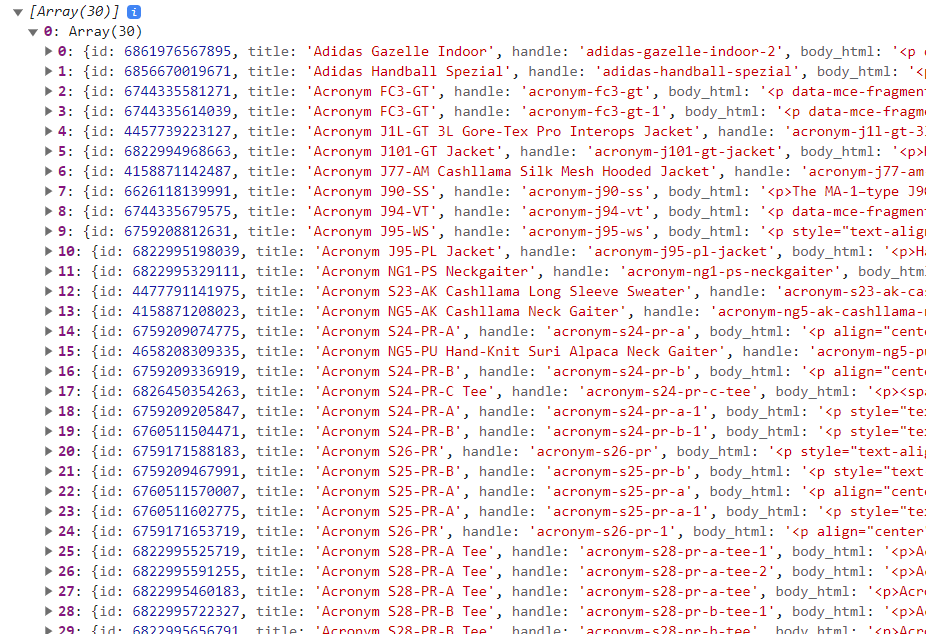Click the handle 'adidas-handball-spezial'
Image resolution: width=933 pixels, height=634 pixels.
click(698, 72)
